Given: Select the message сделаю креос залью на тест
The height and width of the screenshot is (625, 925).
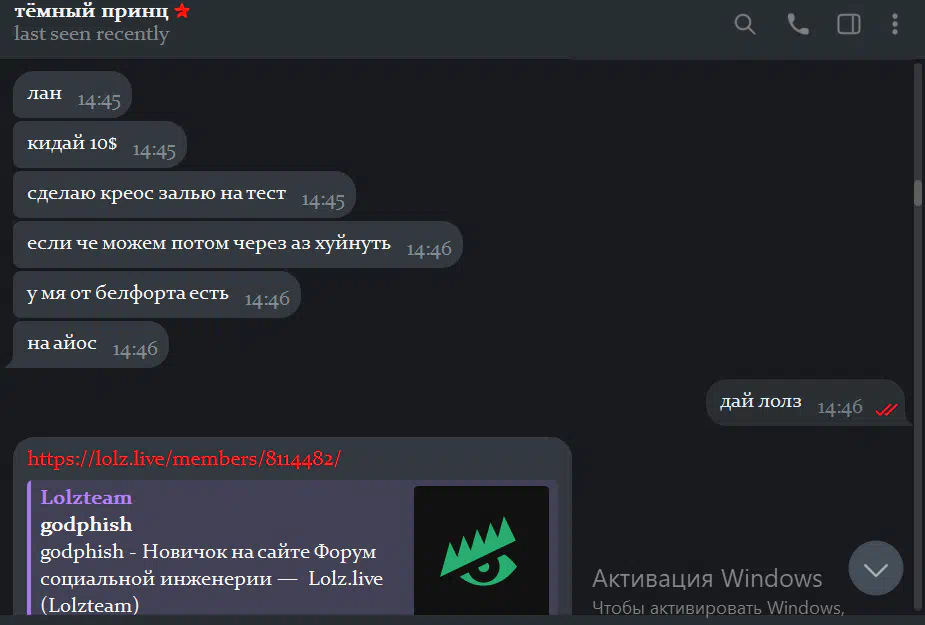Looking at the screenshot, I should coord(184,195).
